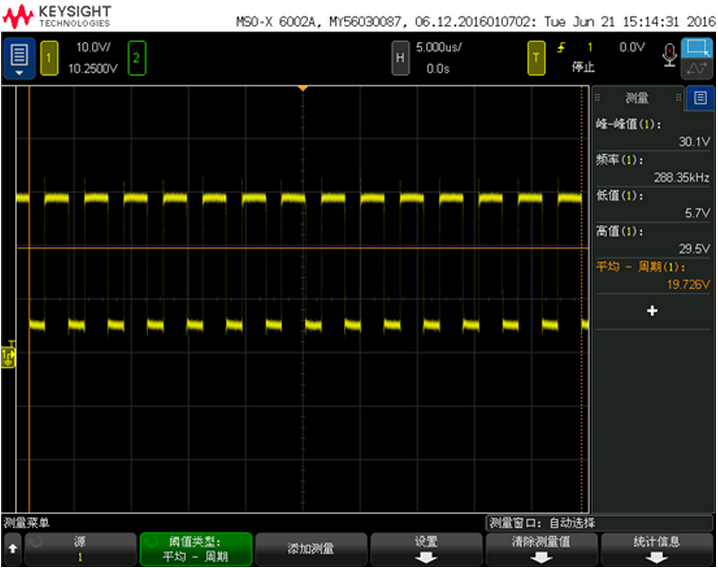Enable channel 2 green button
The width and height of the screenshot is (718, 568).
136,58
